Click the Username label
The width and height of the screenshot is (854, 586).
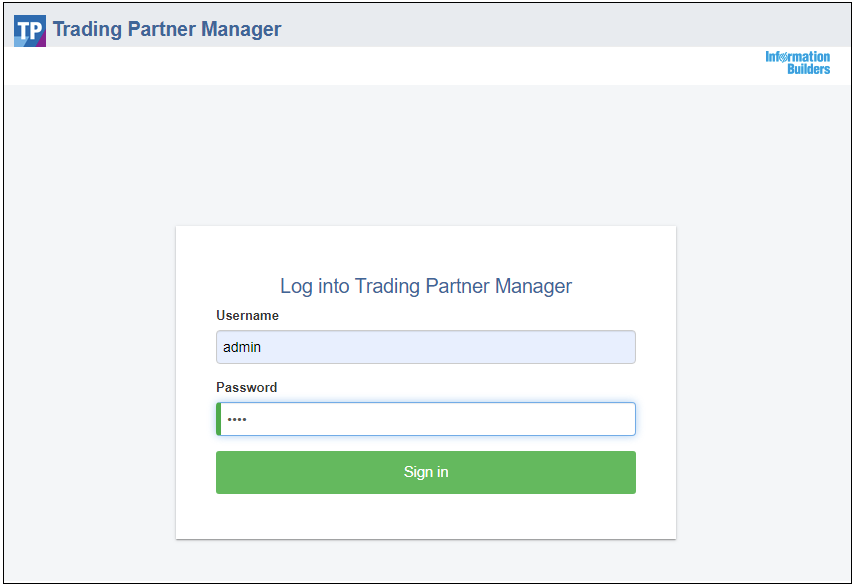(247, 315)
